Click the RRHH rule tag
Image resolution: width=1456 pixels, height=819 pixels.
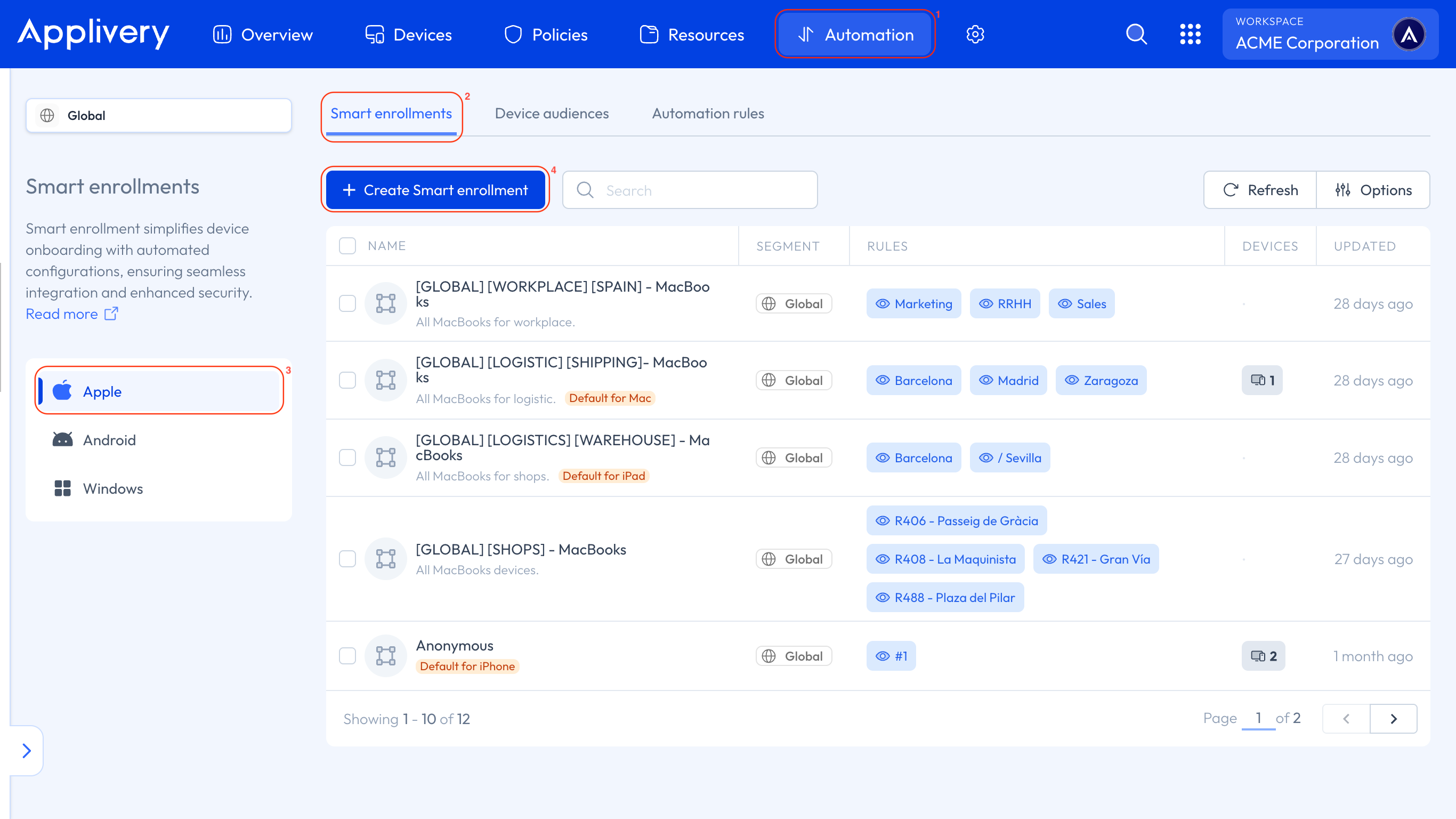(x=1005, y=304)
